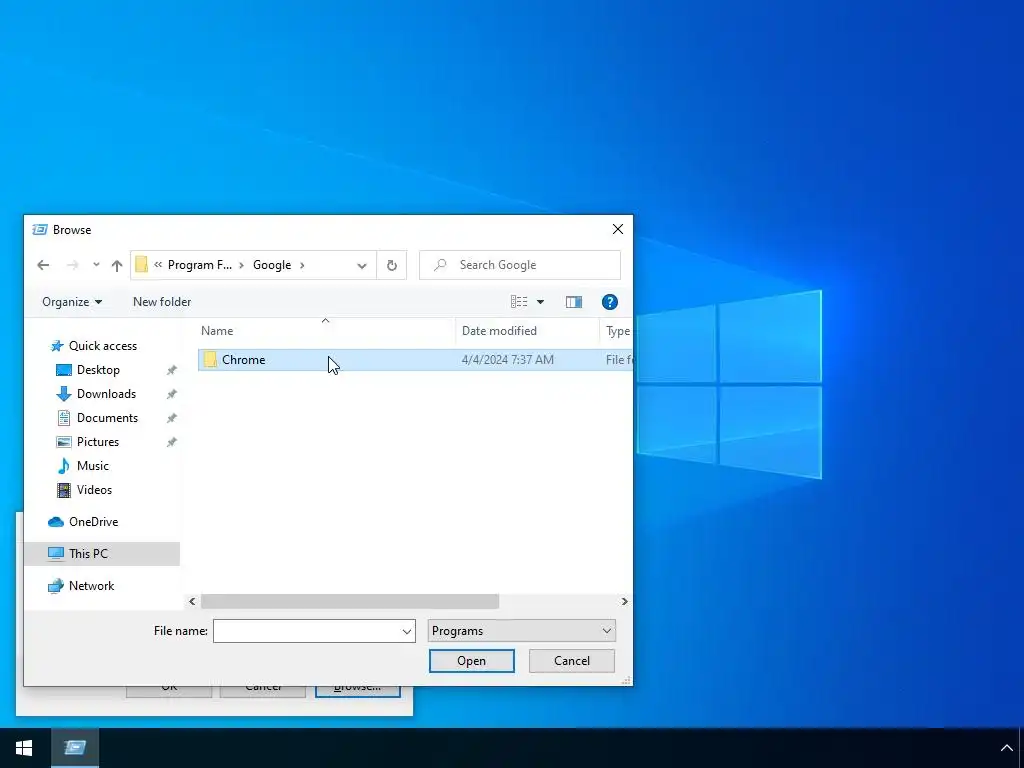Go back with the left arrow button
Screen dimensions: 1024x768
pyautogui.click(x=43, y=265)
